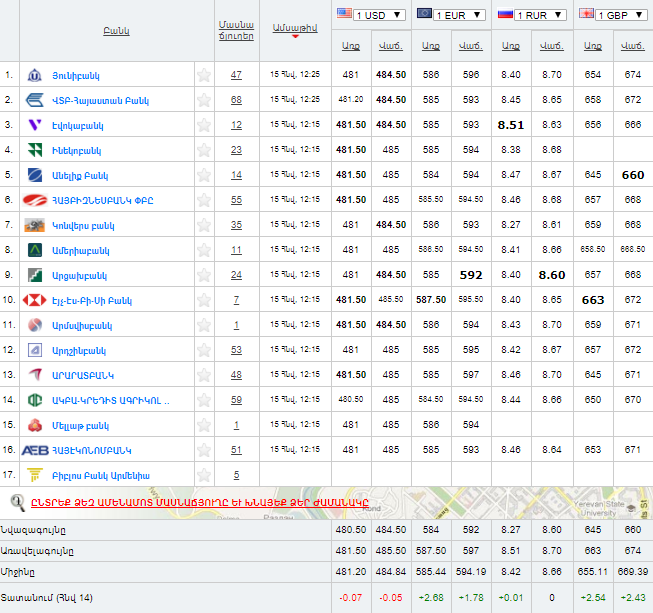
Task: Open the Կոնվերս բանկ link
Action: [x=83, y=226]
